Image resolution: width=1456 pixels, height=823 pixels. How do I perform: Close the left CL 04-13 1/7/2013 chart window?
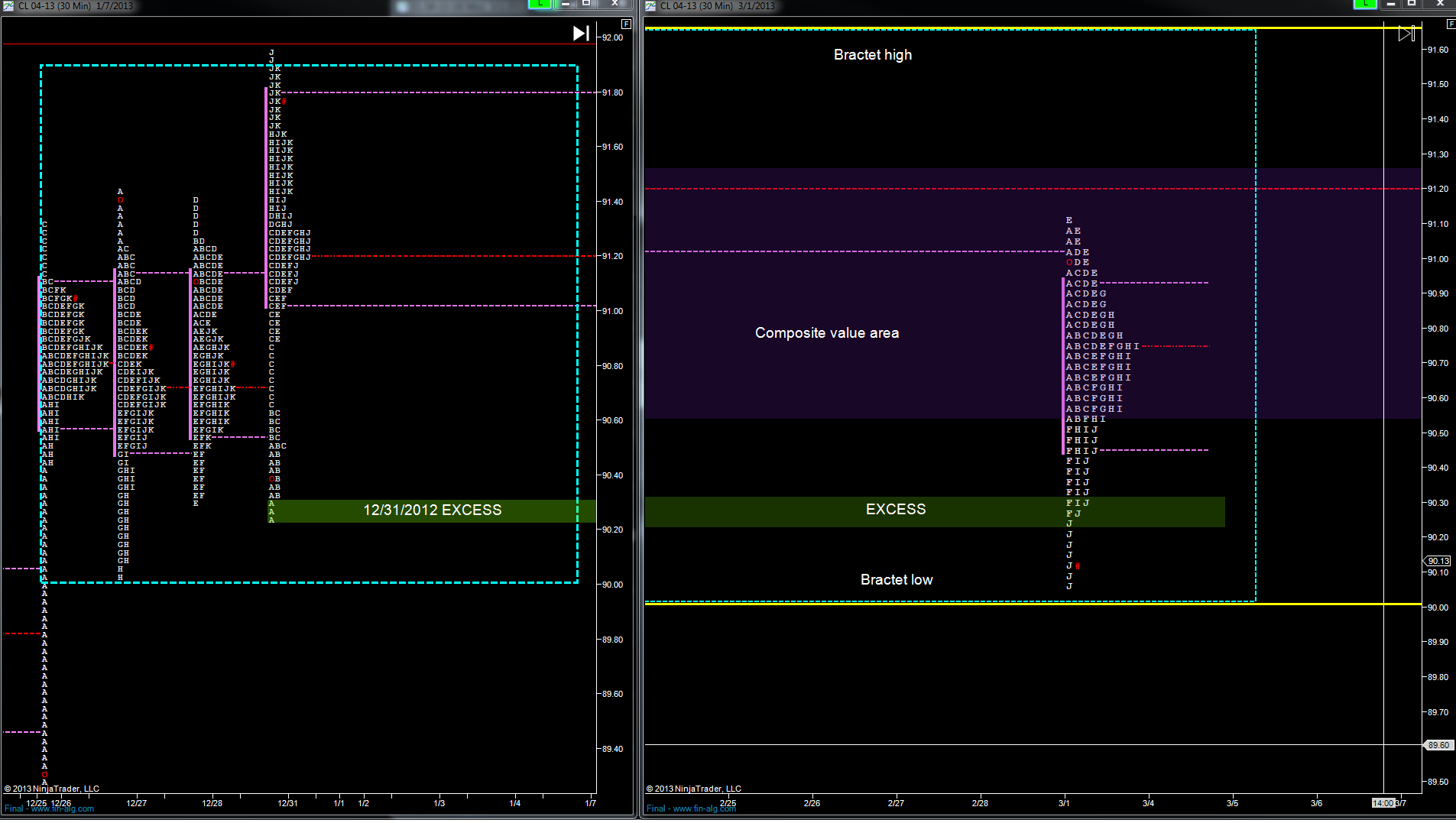pyautogui.click(x=615, y=4)
